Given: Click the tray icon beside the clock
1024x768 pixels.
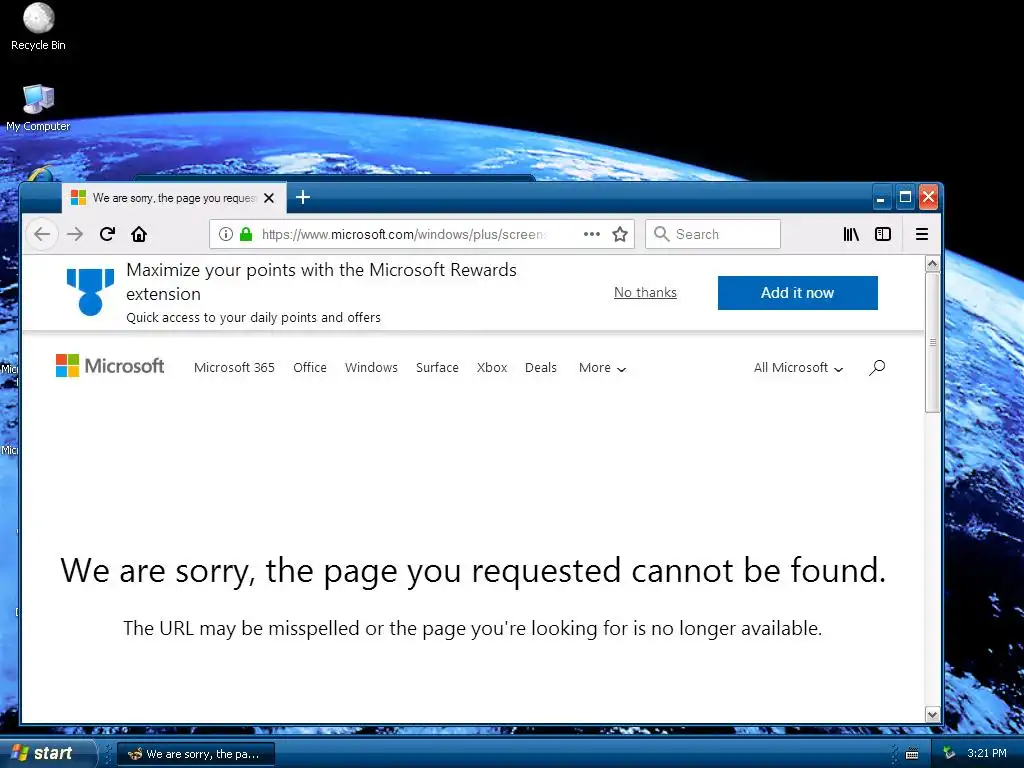Looking at the screenshot, I should click(949, 753).
